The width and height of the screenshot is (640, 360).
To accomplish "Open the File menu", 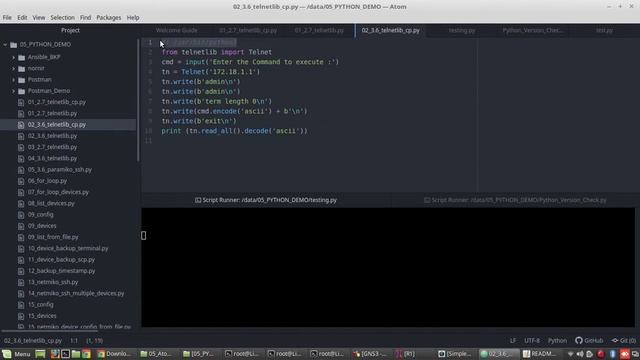I will point(7,18).
